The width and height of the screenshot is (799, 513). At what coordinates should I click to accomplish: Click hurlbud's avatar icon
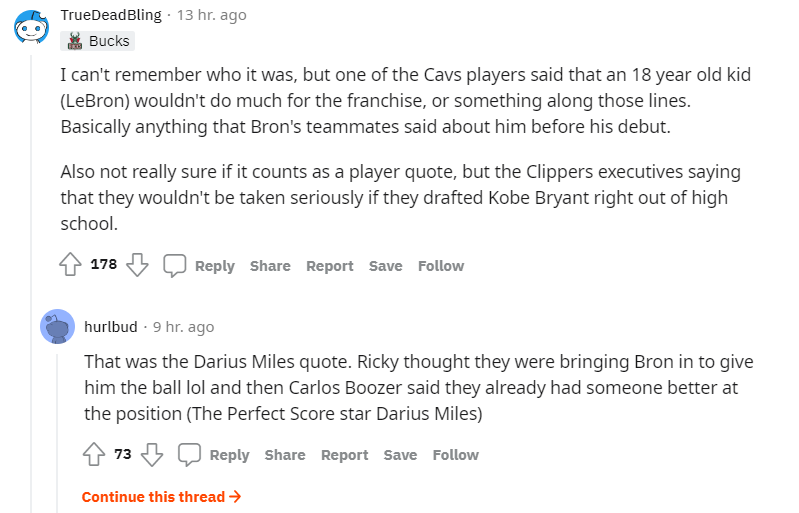(57, 326)
